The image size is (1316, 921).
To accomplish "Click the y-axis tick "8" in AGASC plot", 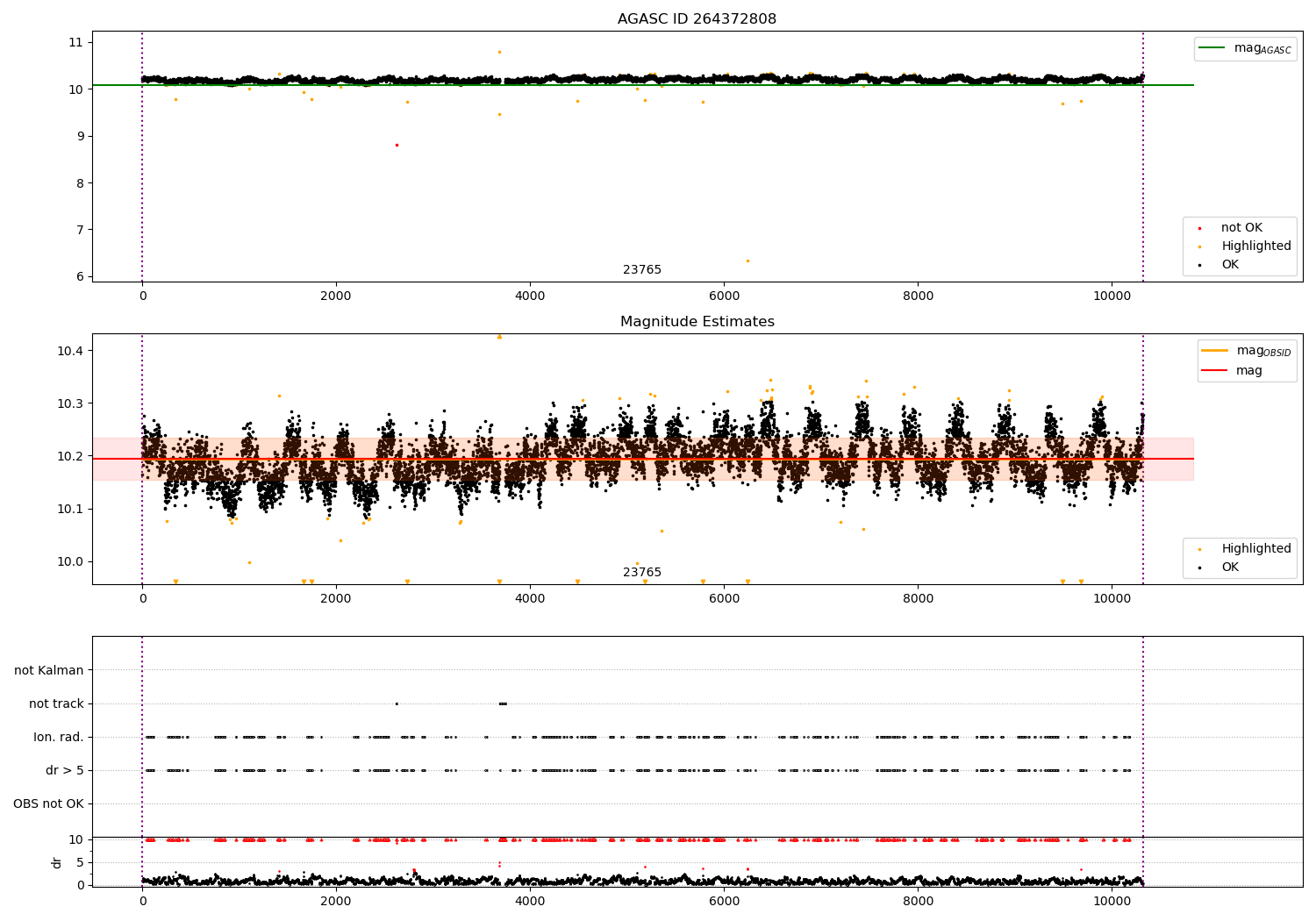I will tap(79, 183).
